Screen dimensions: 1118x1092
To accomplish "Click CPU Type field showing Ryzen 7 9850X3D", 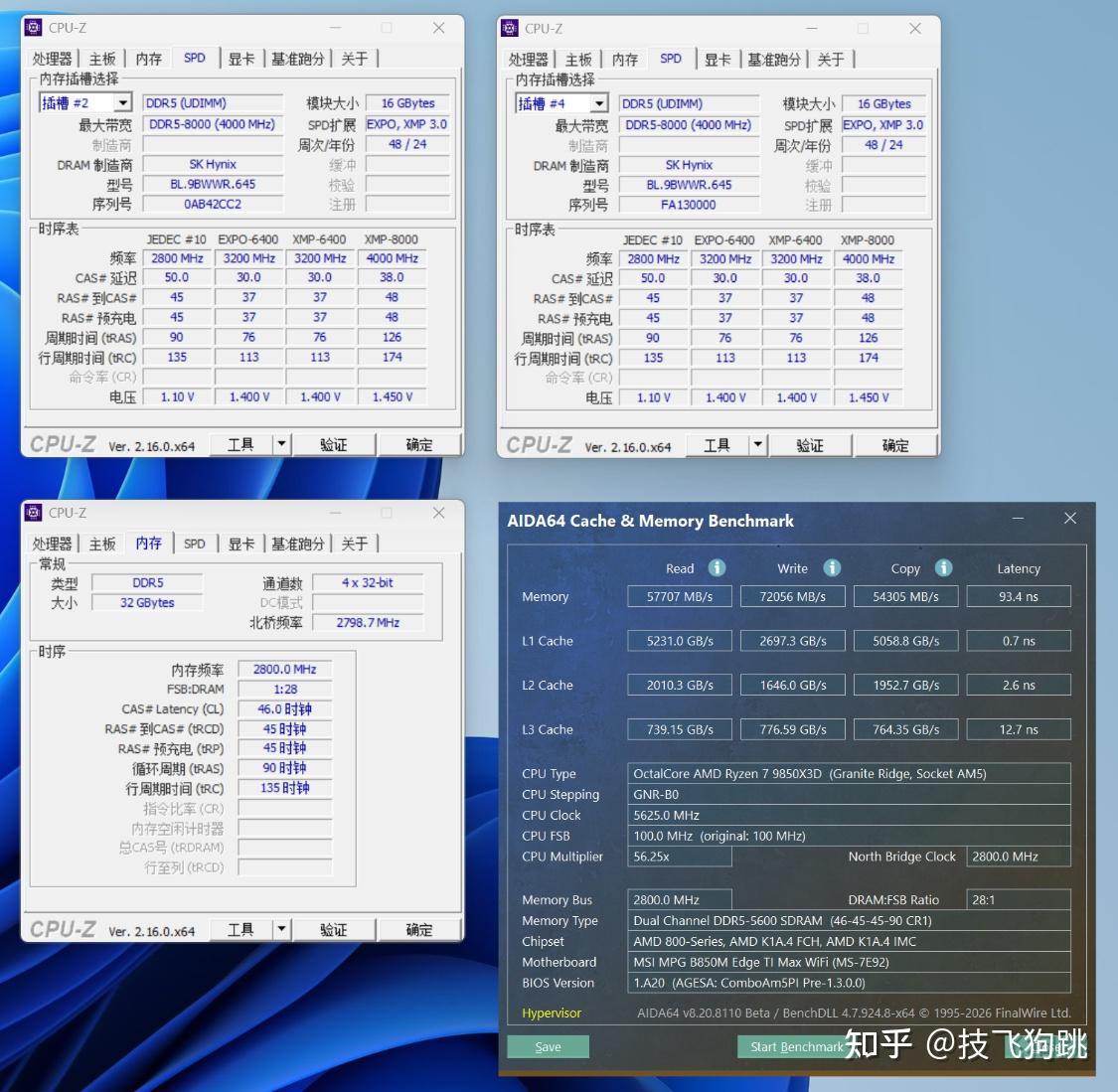I will coord(849,773).
